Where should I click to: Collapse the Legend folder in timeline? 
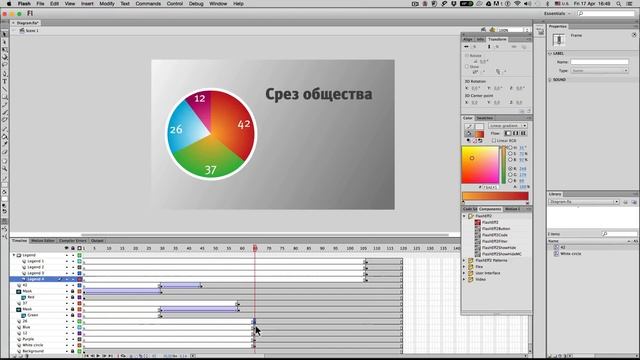pyautogui.click(x=14, y=255)
